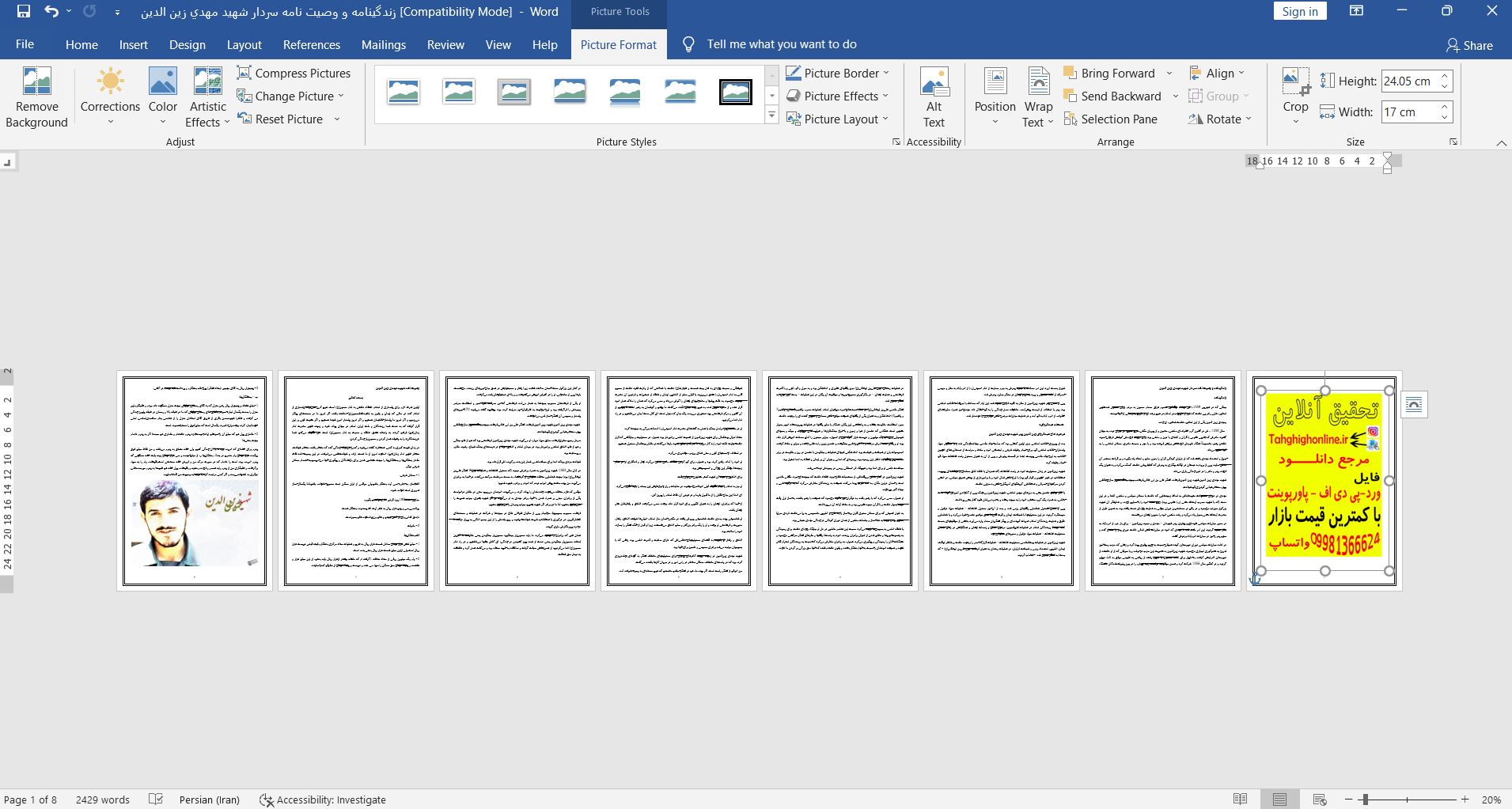
Task: Open Rotate options
Action: [1219, 119]
